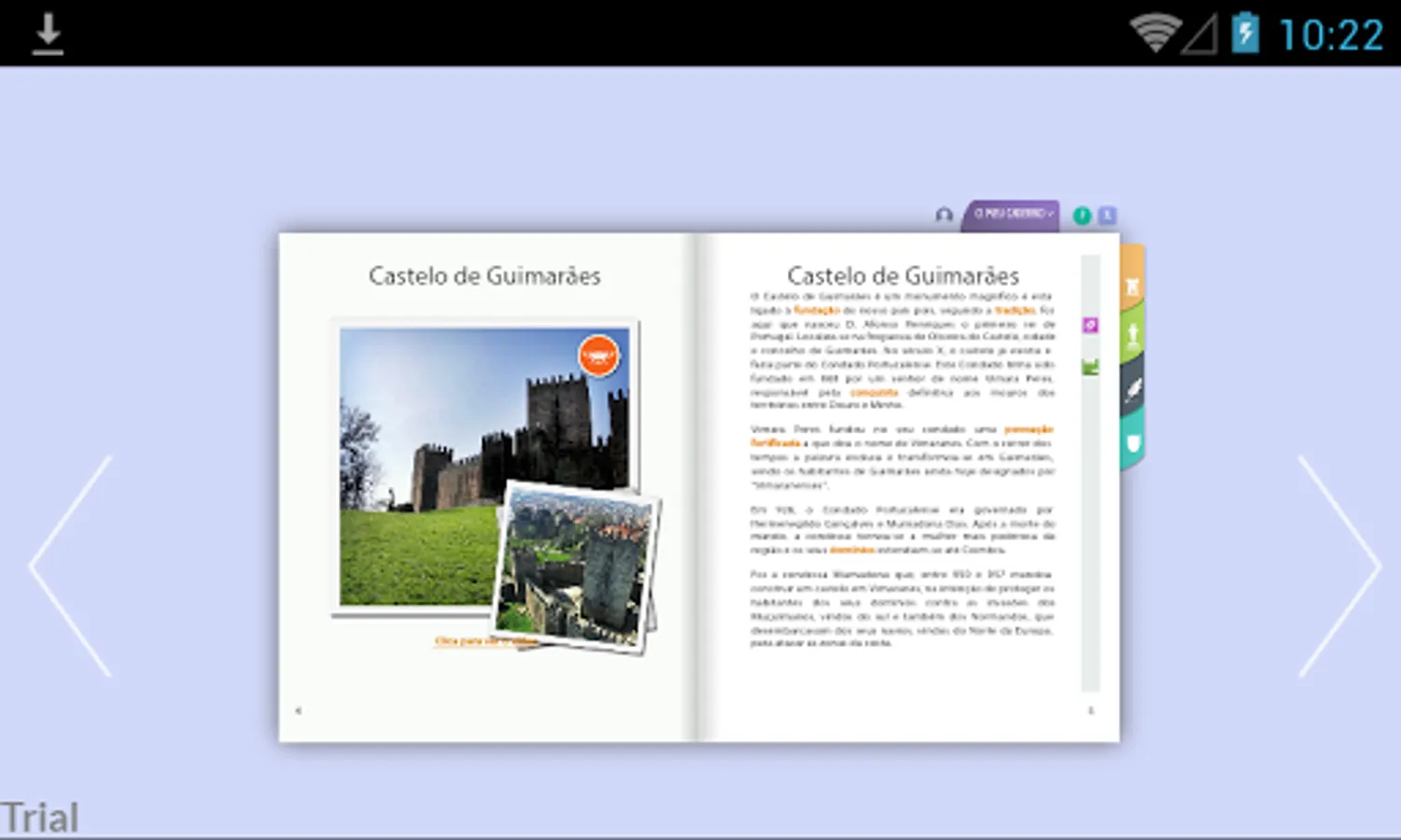Tap the orange round badge on the castle photo
This screenshot has width=1401, height=840.
pyautogui.click(x=598, y=356)
